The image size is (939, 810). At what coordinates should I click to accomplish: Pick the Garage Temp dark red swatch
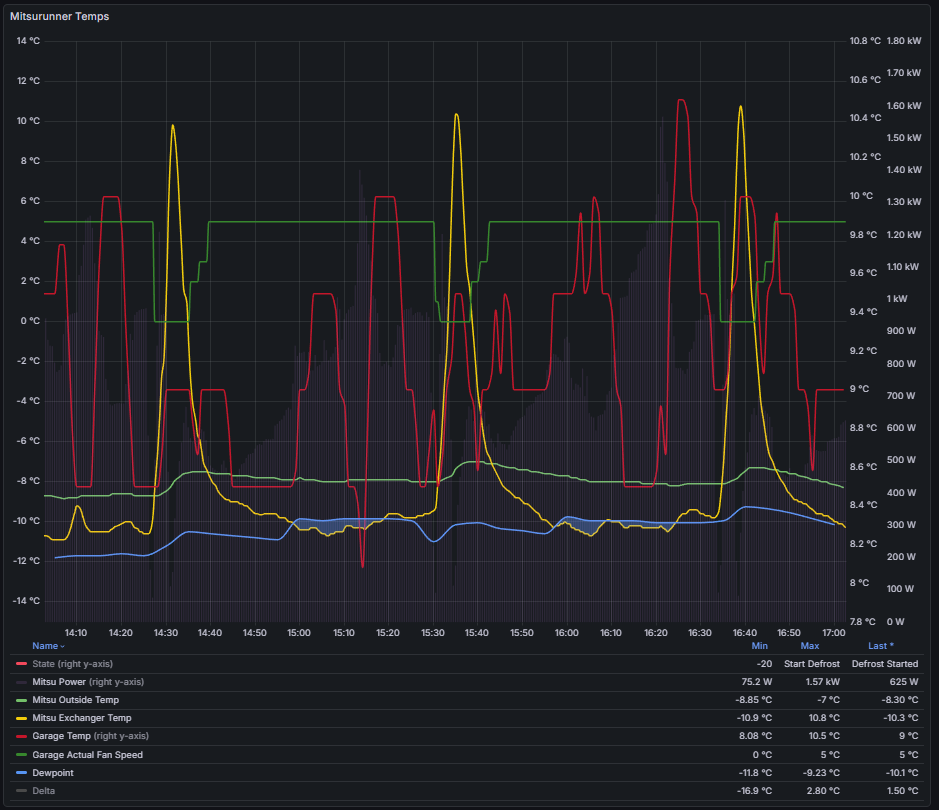click(22, 736)
